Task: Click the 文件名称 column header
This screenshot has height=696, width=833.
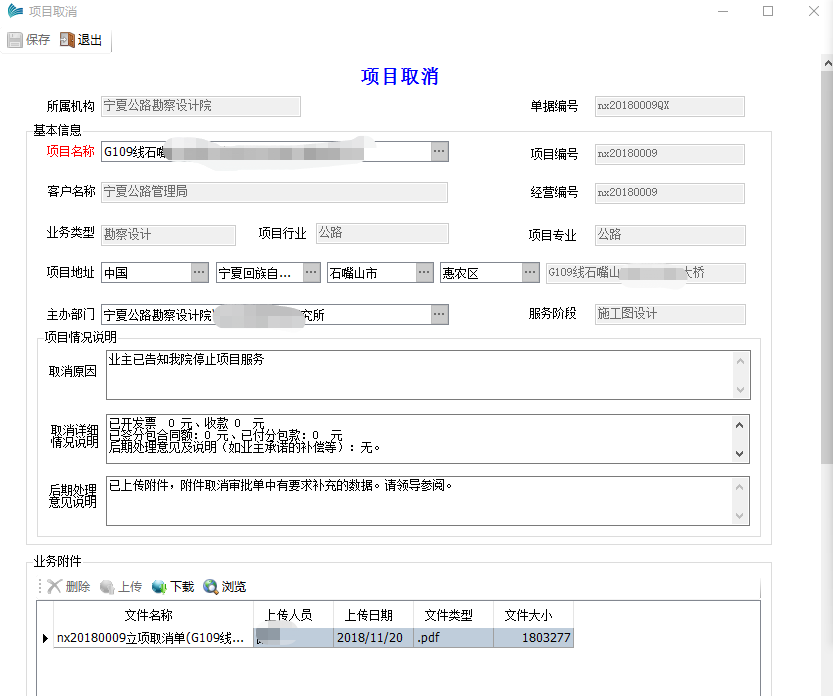Action: pos(148,615)
